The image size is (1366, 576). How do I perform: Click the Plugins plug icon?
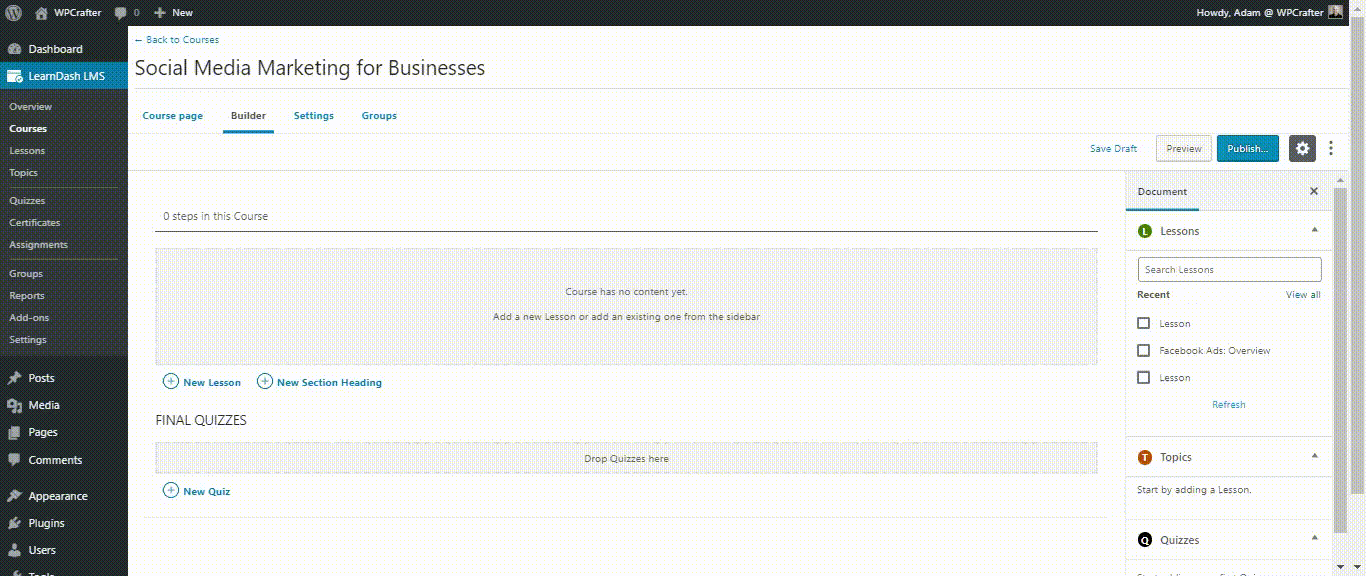point(14,523)
